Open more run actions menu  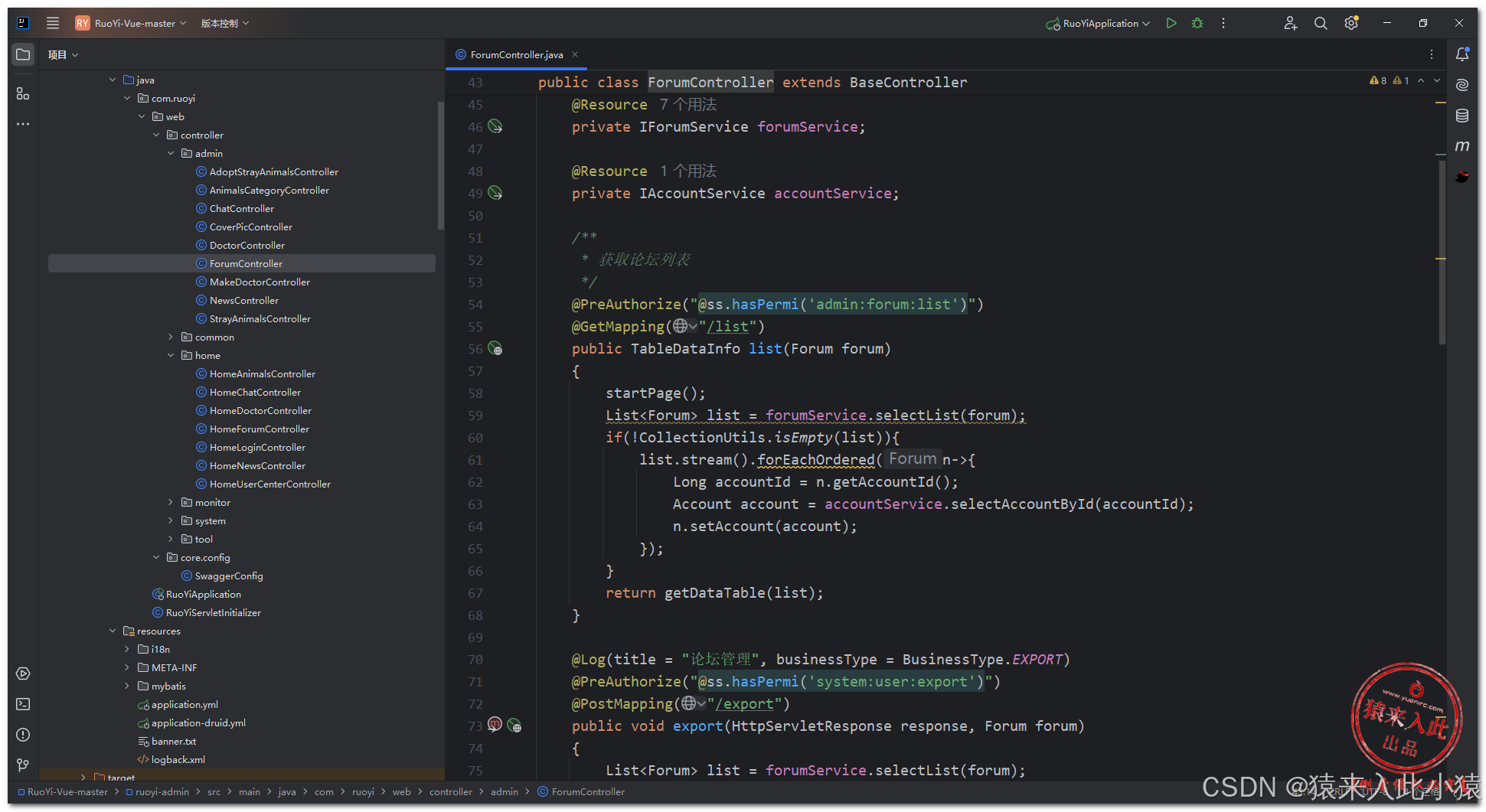click(x=1223, y=23)
